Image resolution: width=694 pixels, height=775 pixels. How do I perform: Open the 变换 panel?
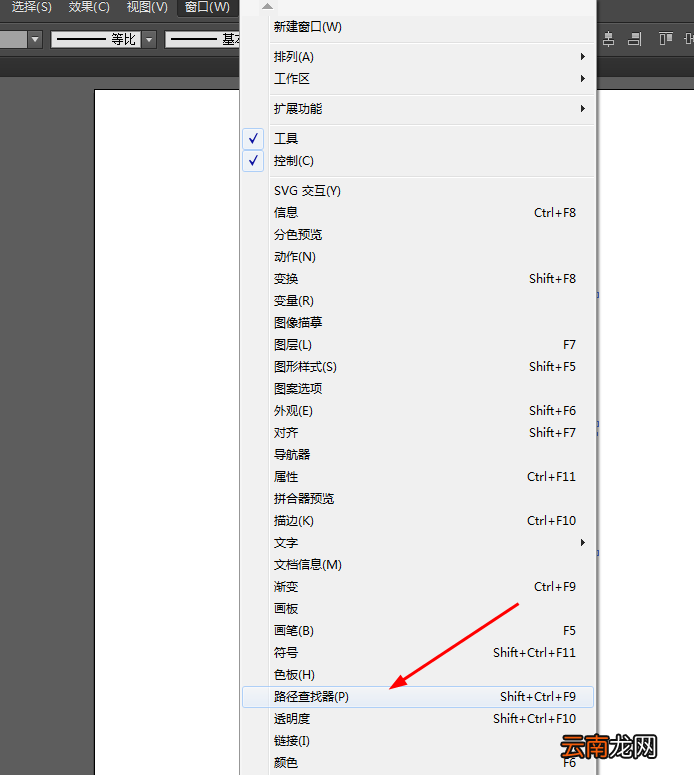tap(418, 279)
